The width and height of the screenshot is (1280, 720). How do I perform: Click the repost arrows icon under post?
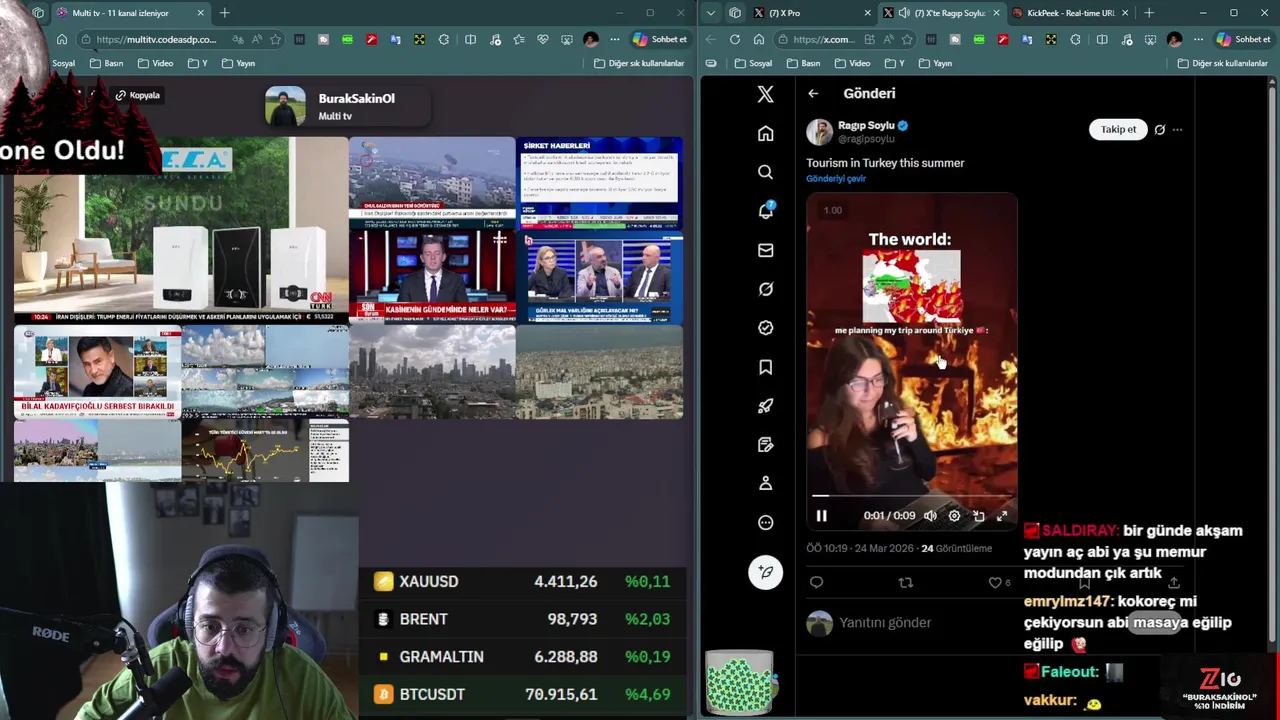click(906, 582)
